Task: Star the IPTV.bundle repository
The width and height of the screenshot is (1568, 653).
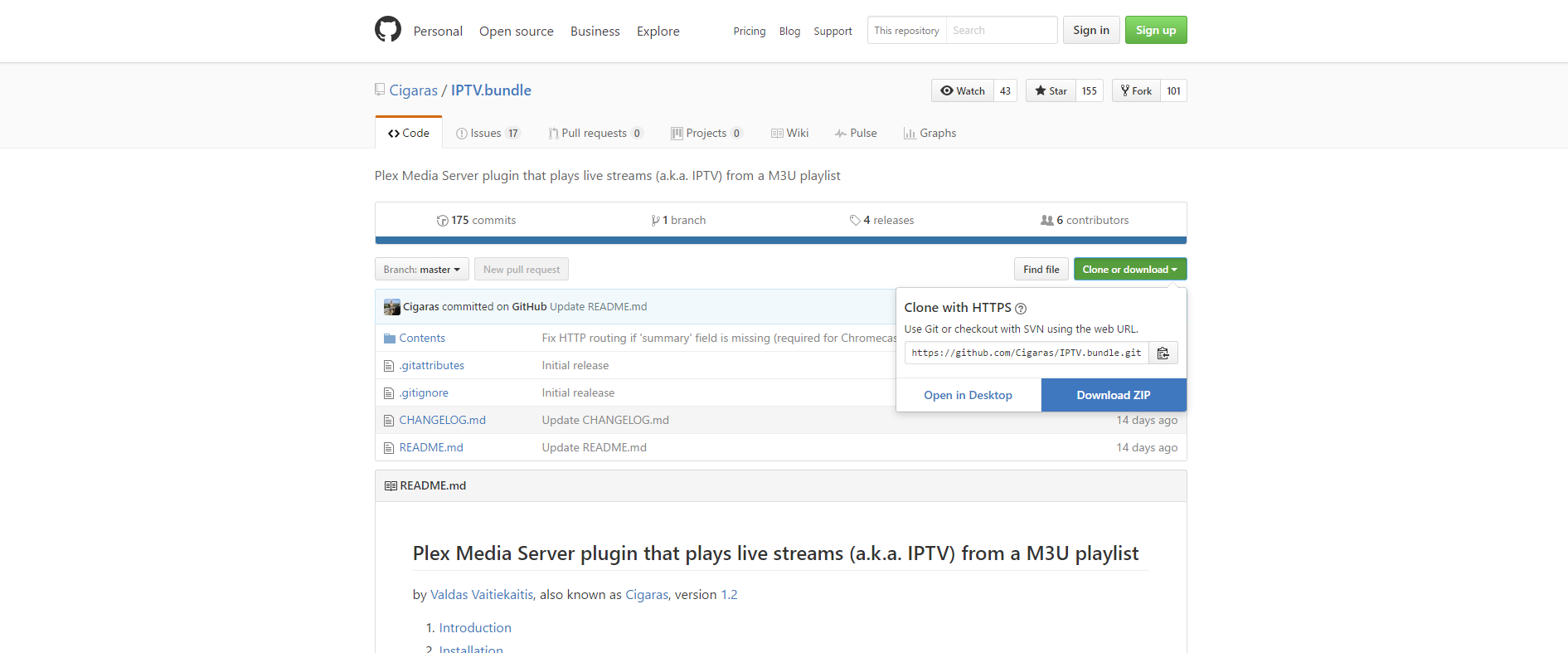Action: point(1051,90)
